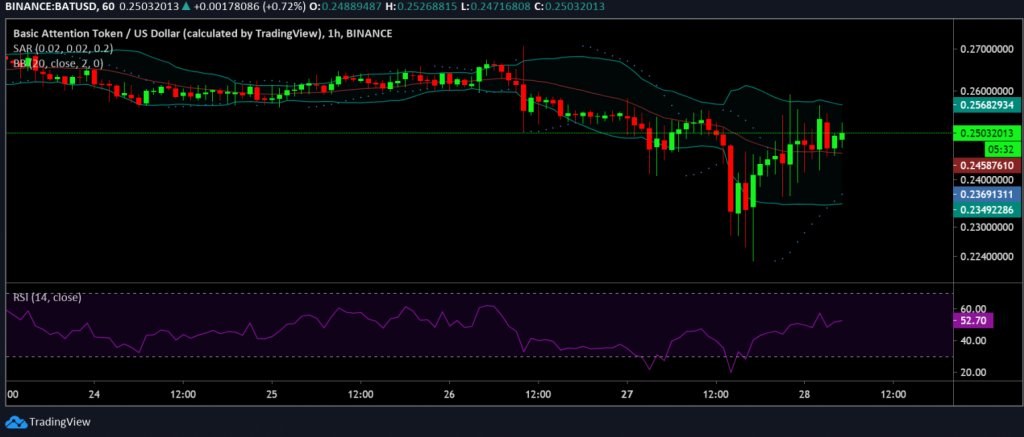Click the RSI axis label 20.00
Screen dimensions: 1024x437
(973, 372)
